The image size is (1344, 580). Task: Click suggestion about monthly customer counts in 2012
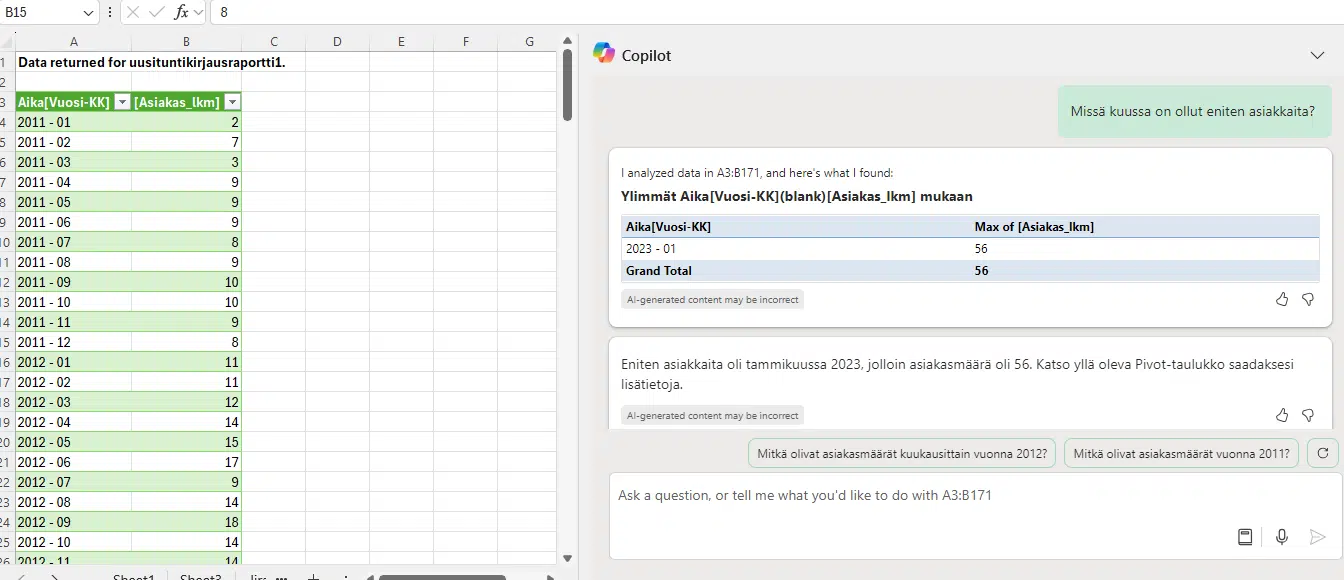point(902,453)
